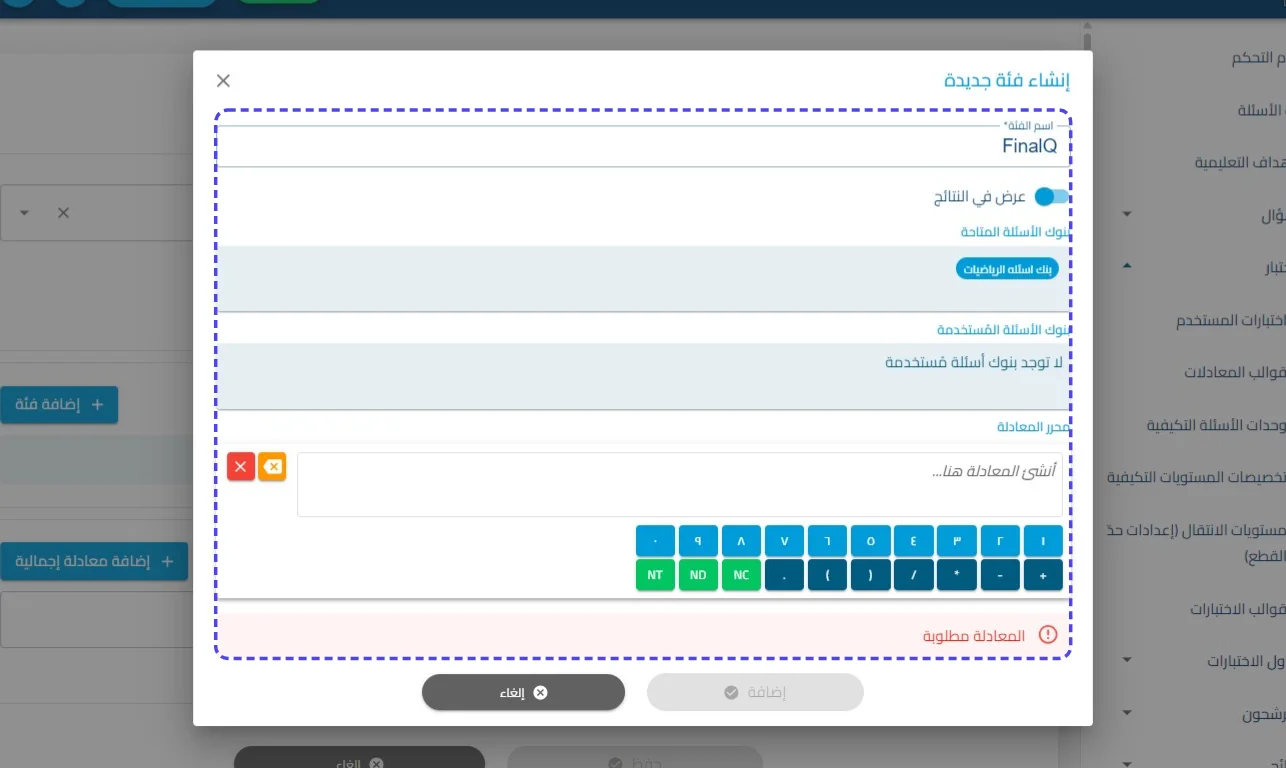The height and width of the screenshot is (768, 1286).
Task: Click the "(" parenthesis keypad key
Action: coord(828,575)
